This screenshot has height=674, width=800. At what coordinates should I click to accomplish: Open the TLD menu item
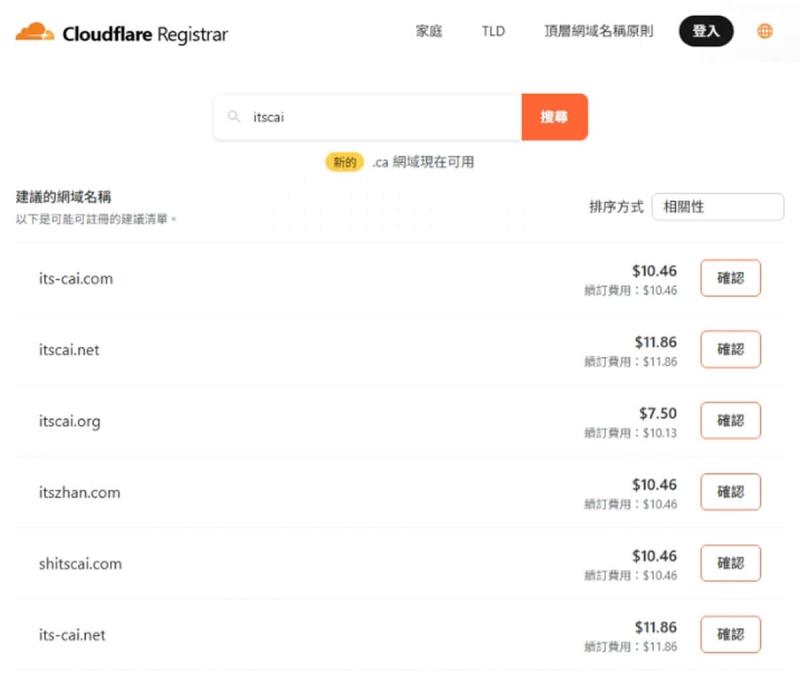(492, 31)
